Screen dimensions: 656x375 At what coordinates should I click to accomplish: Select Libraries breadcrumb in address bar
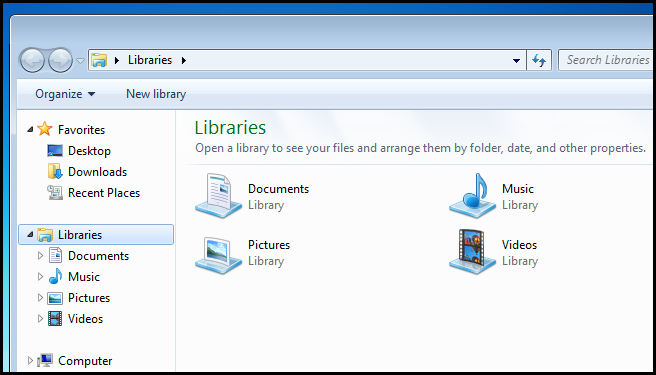pos(150,60)
